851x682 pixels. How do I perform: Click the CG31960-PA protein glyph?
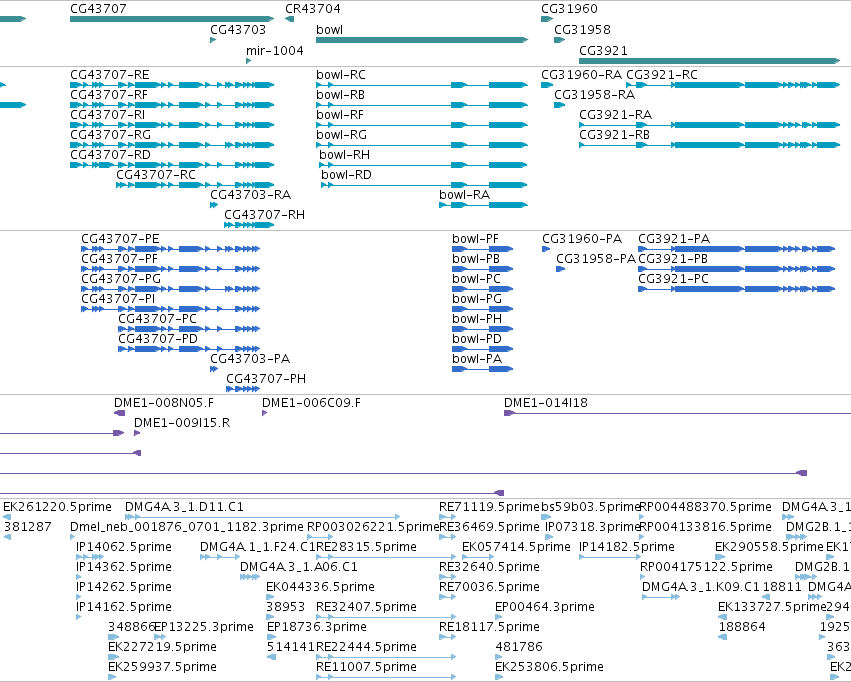(x=546, y=249)
